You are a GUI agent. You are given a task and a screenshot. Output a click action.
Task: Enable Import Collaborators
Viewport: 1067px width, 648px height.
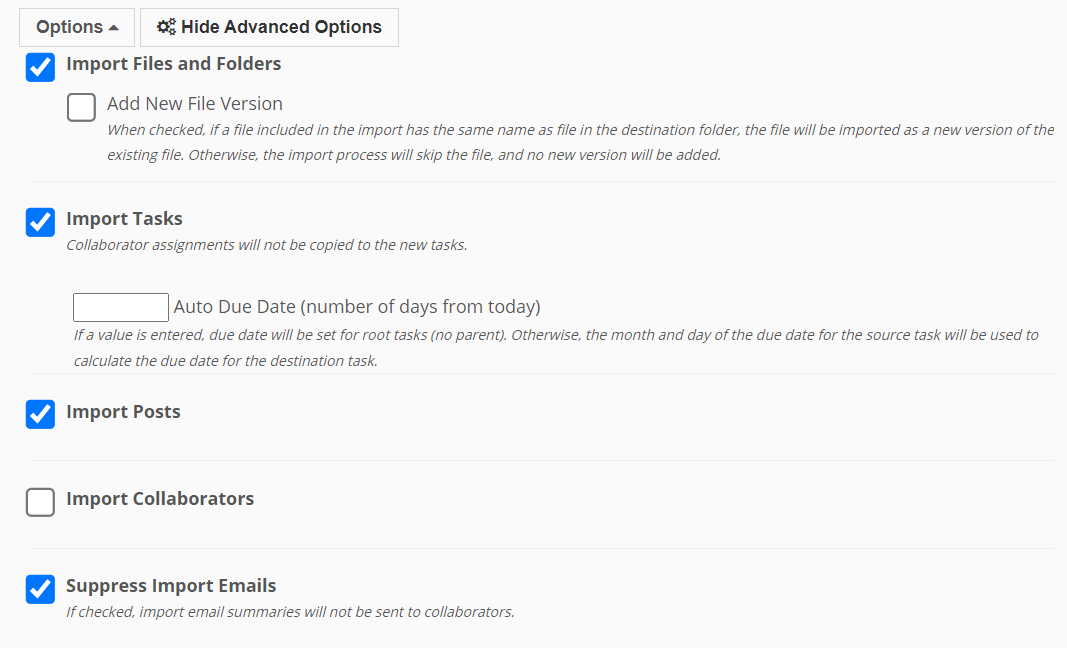click(x=40, y=502)
